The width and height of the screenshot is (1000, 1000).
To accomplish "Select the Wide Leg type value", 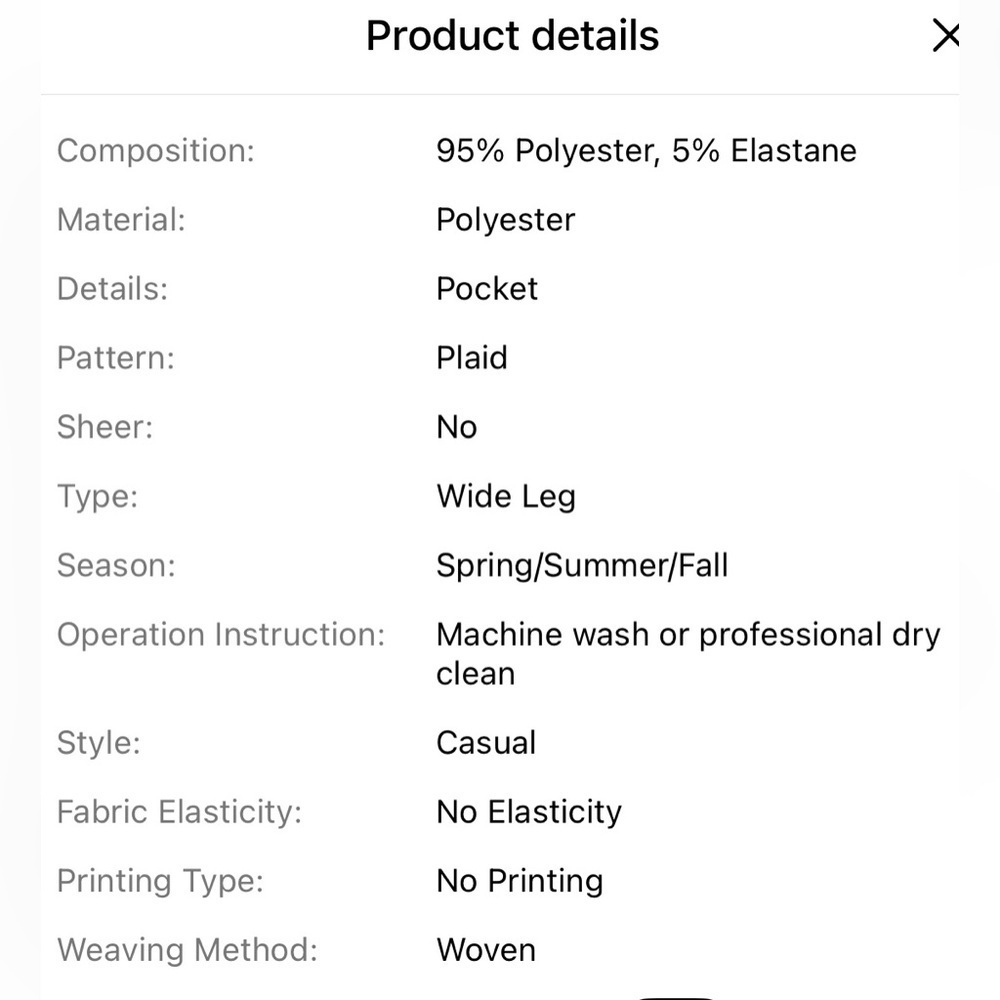I will 506,497.
